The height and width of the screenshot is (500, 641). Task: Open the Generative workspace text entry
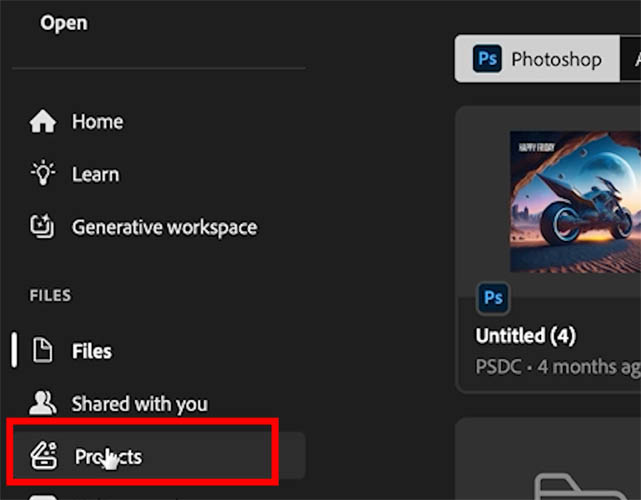pos(164,228)
